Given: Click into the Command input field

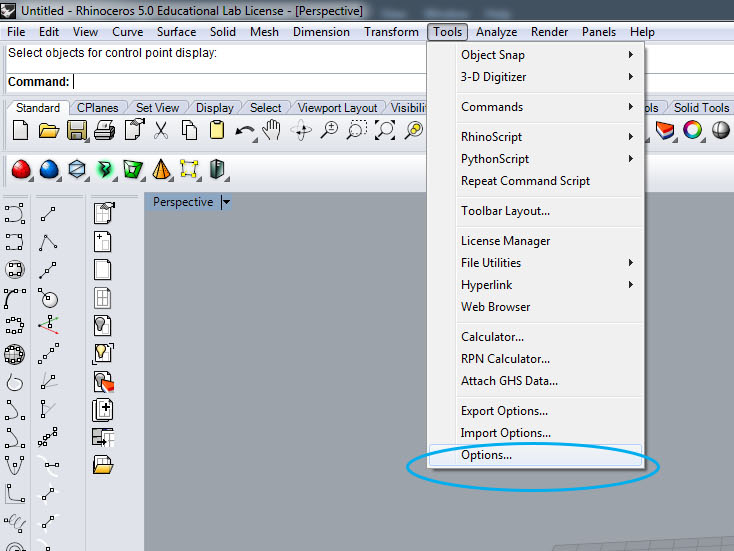Looking at the screenshot, I should pos(250,82).
